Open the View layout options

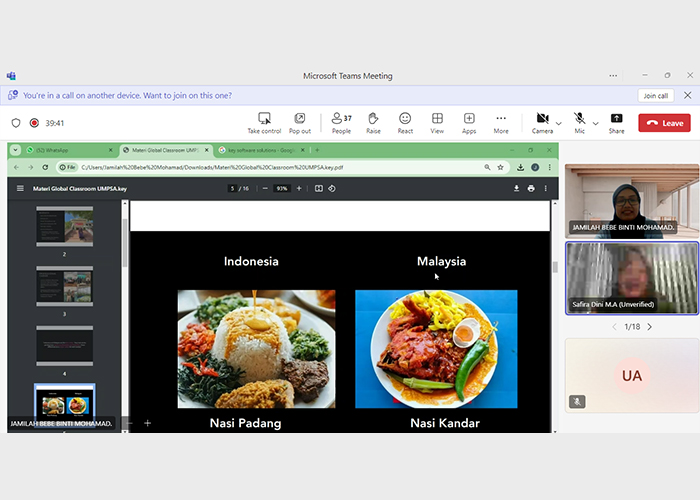pyautogui.click(x=437, y=123)
